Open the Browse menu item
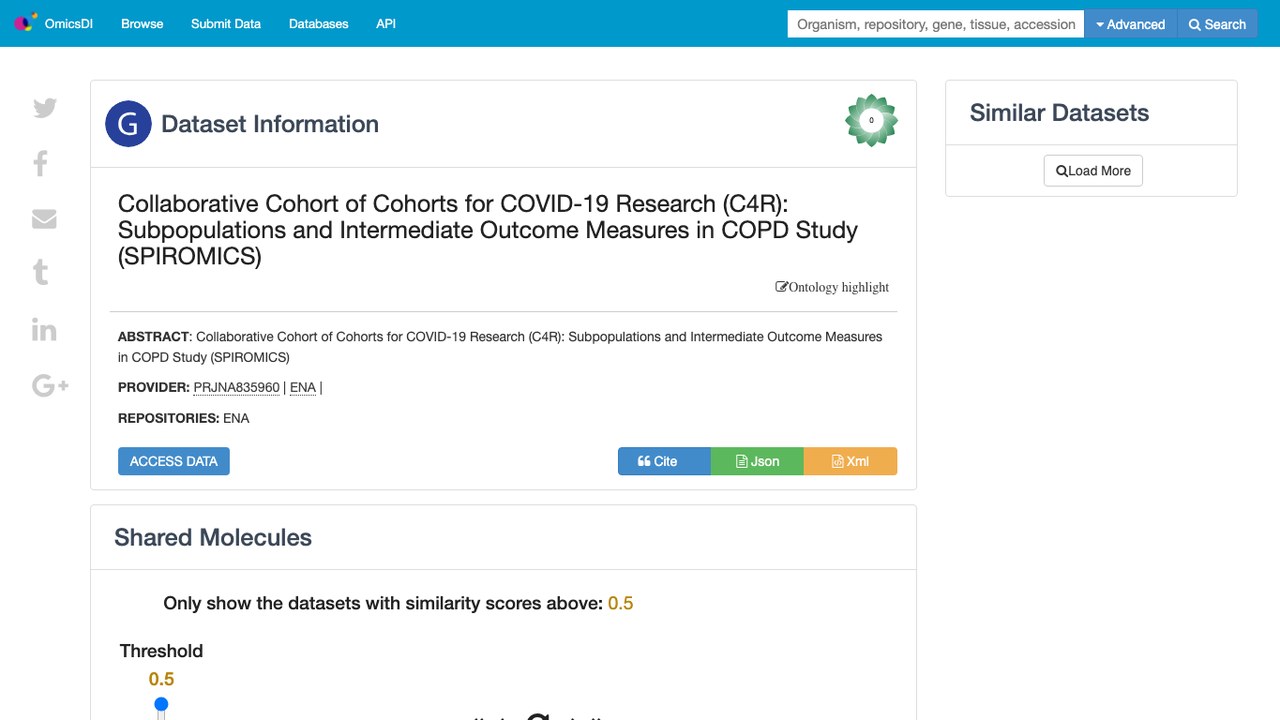 tap(142, 24)
